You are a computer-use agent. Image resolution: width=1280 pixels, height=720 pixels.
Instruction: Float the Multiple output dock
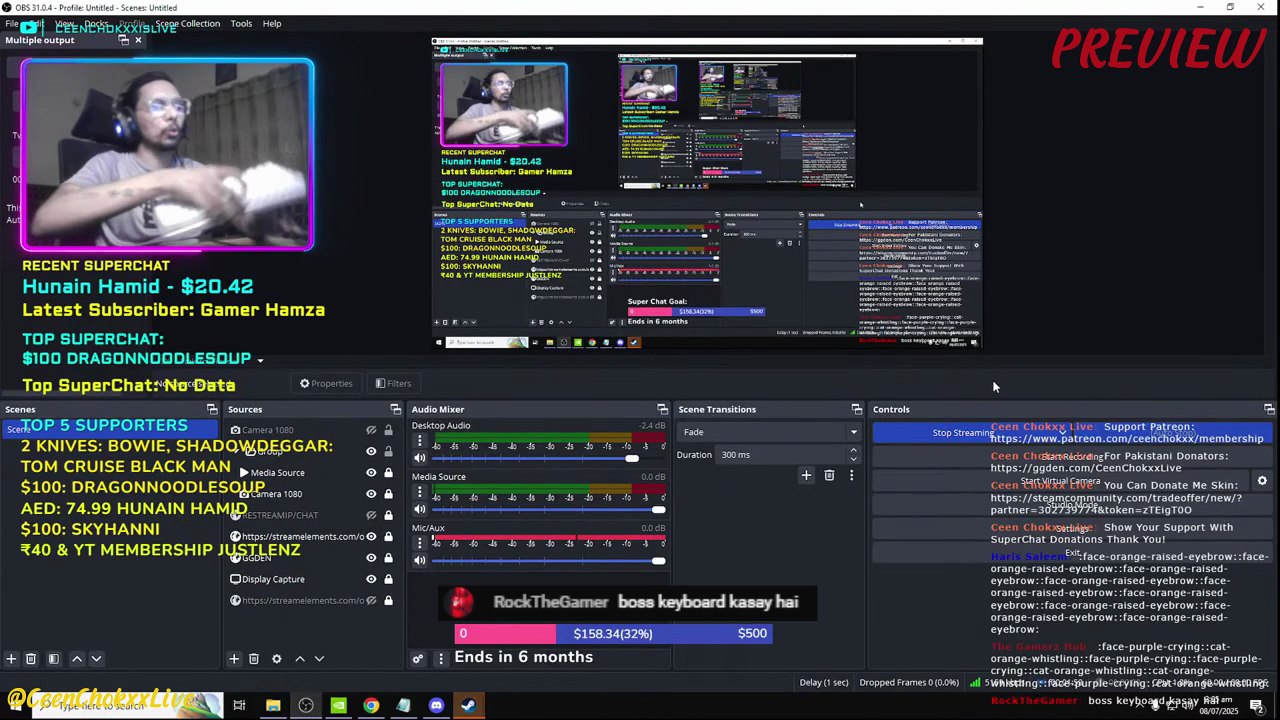[124, 40]
